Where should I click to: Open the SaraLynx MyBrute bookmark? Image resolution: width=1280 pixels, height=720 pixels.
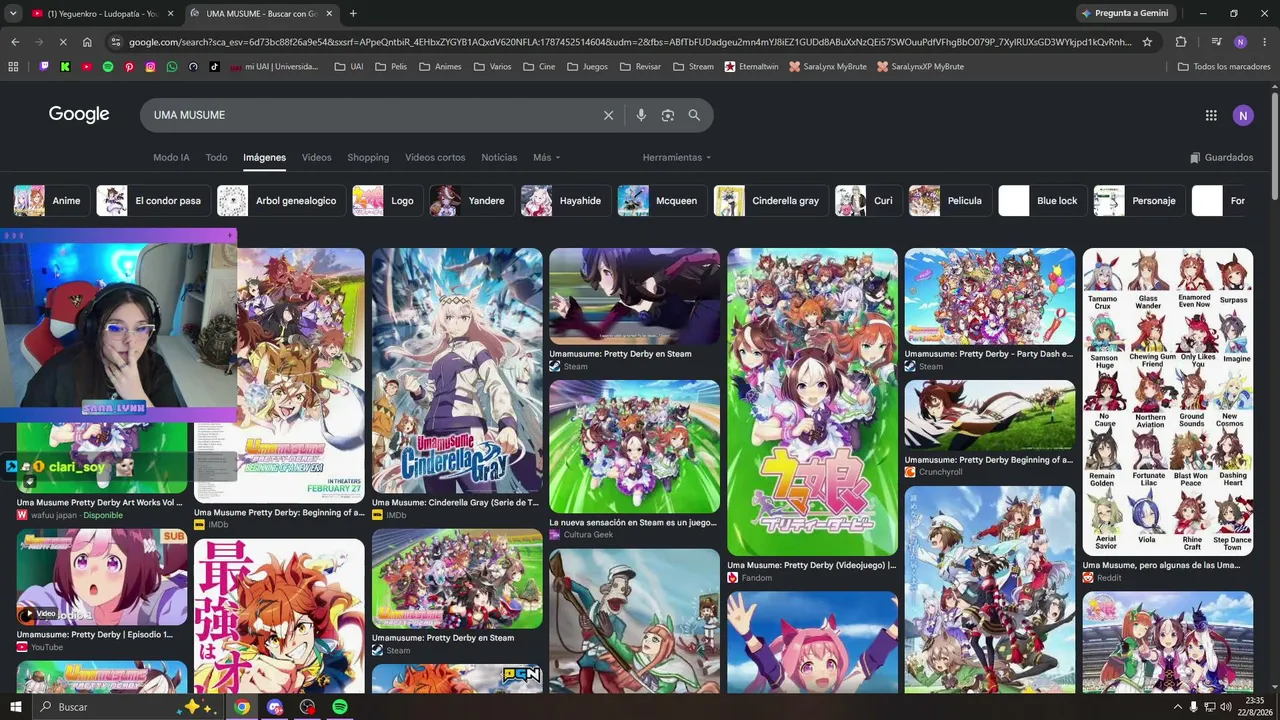click(828, 67)
